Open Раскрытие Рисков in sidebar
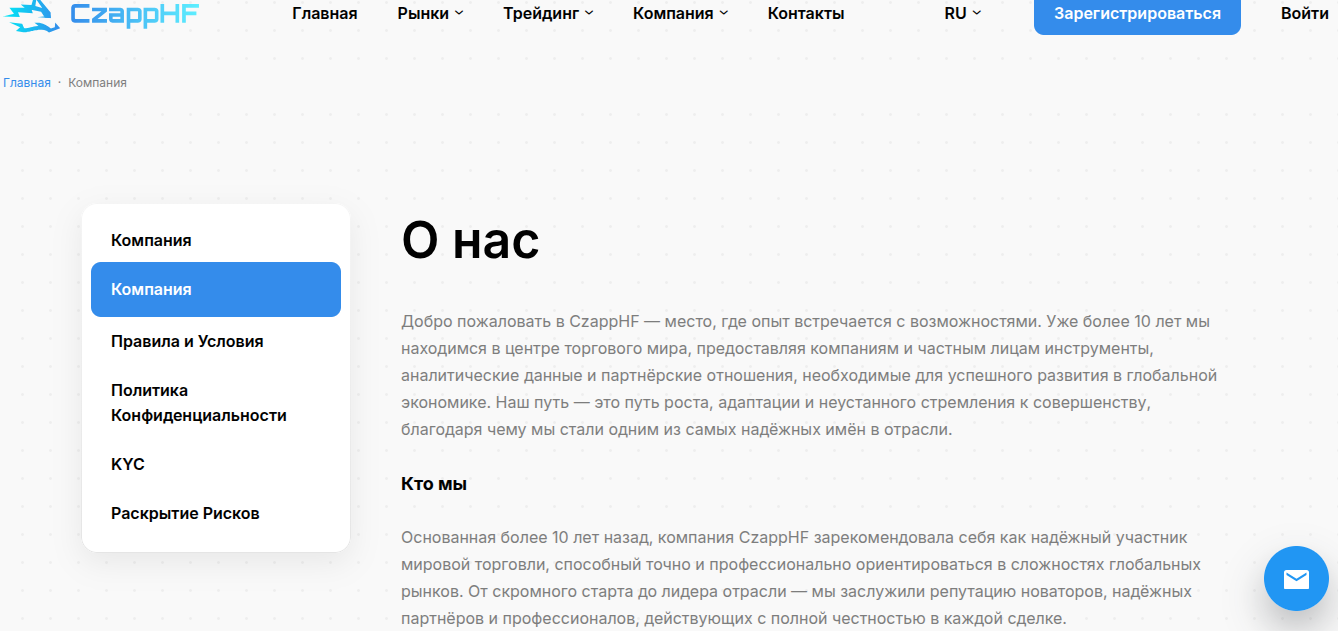This screenshot has width=1338, height=631. click(x=185, y=513)
